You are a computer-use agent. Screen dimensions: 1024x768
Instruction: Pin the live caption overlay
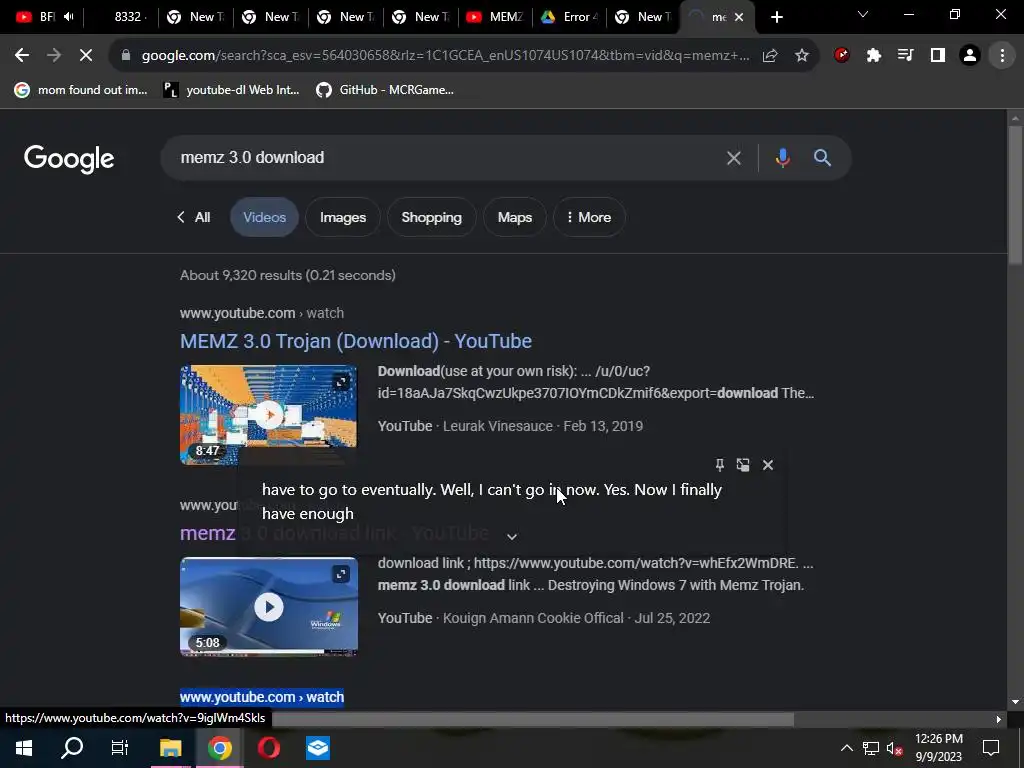[720, 465]
